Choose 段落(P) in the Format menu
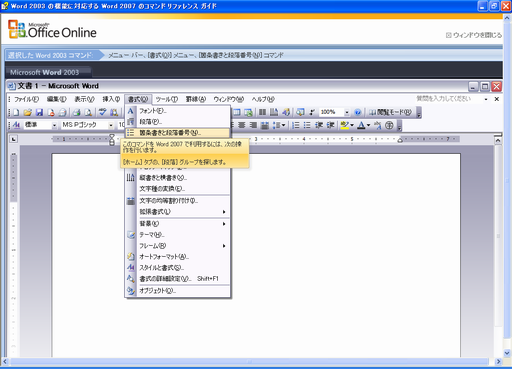Image resolution: width=512 pixels, height=369 pixels. tap(178, 122)
